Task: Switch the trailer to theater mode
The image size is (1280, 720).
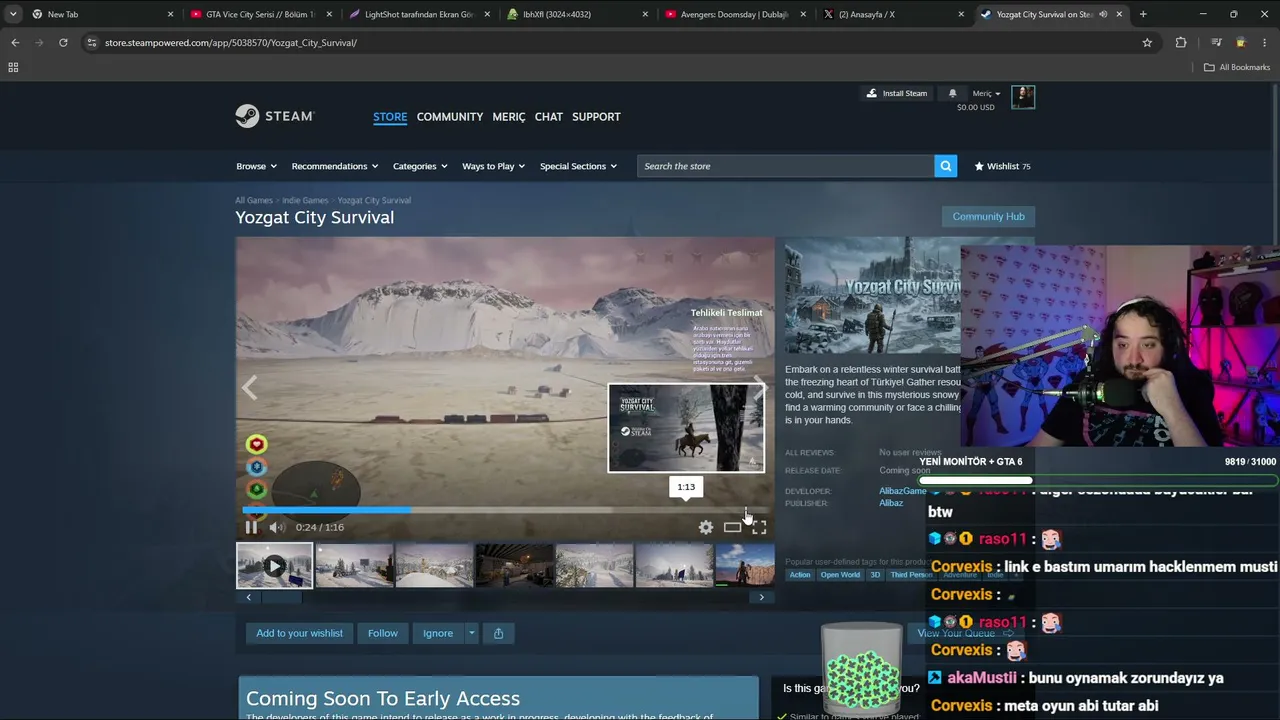Action: coord(733,527)
